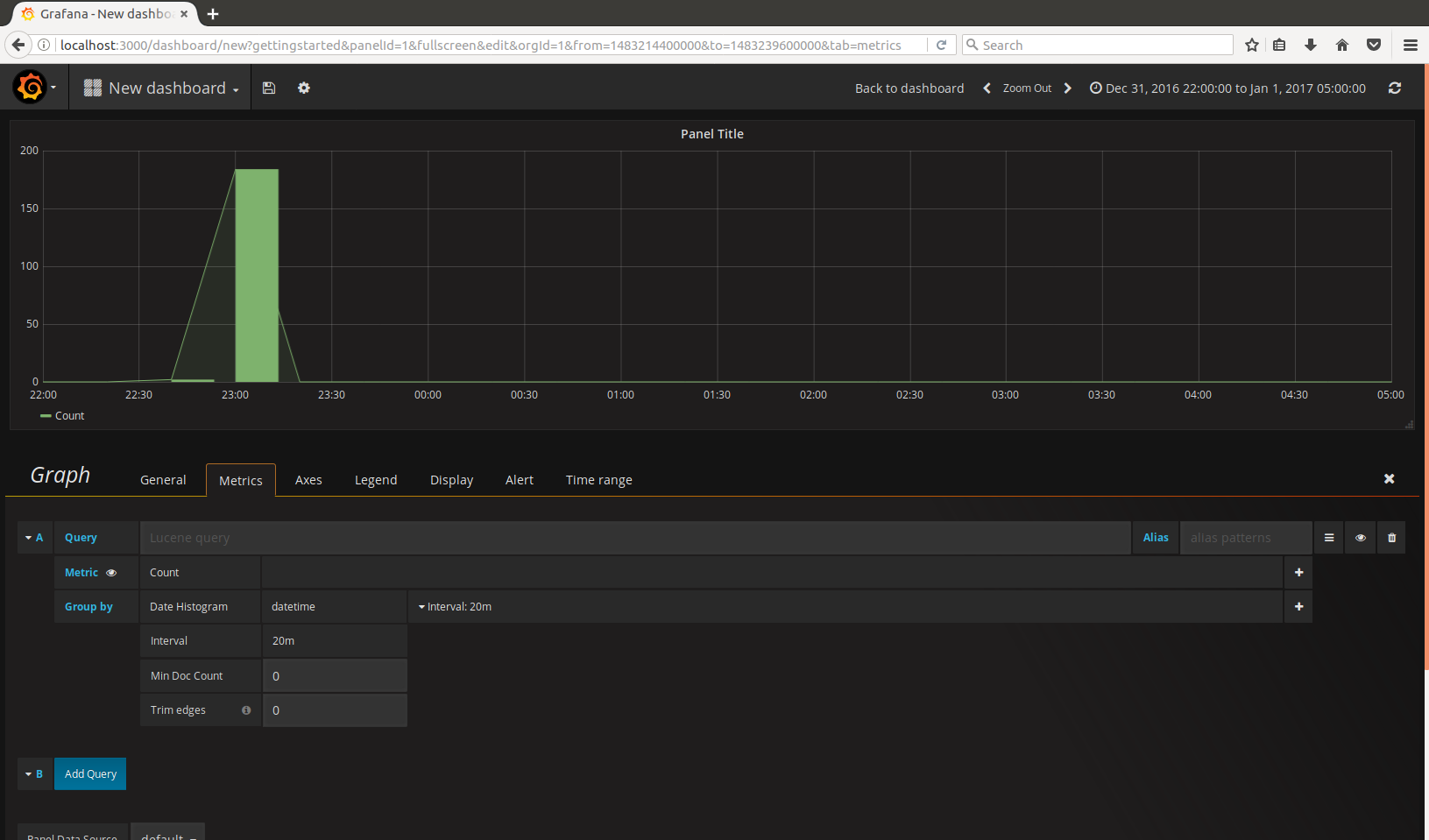Open the Alert tab
Image resolution: width=1429 pixels, height=840 pixels.
519,480
